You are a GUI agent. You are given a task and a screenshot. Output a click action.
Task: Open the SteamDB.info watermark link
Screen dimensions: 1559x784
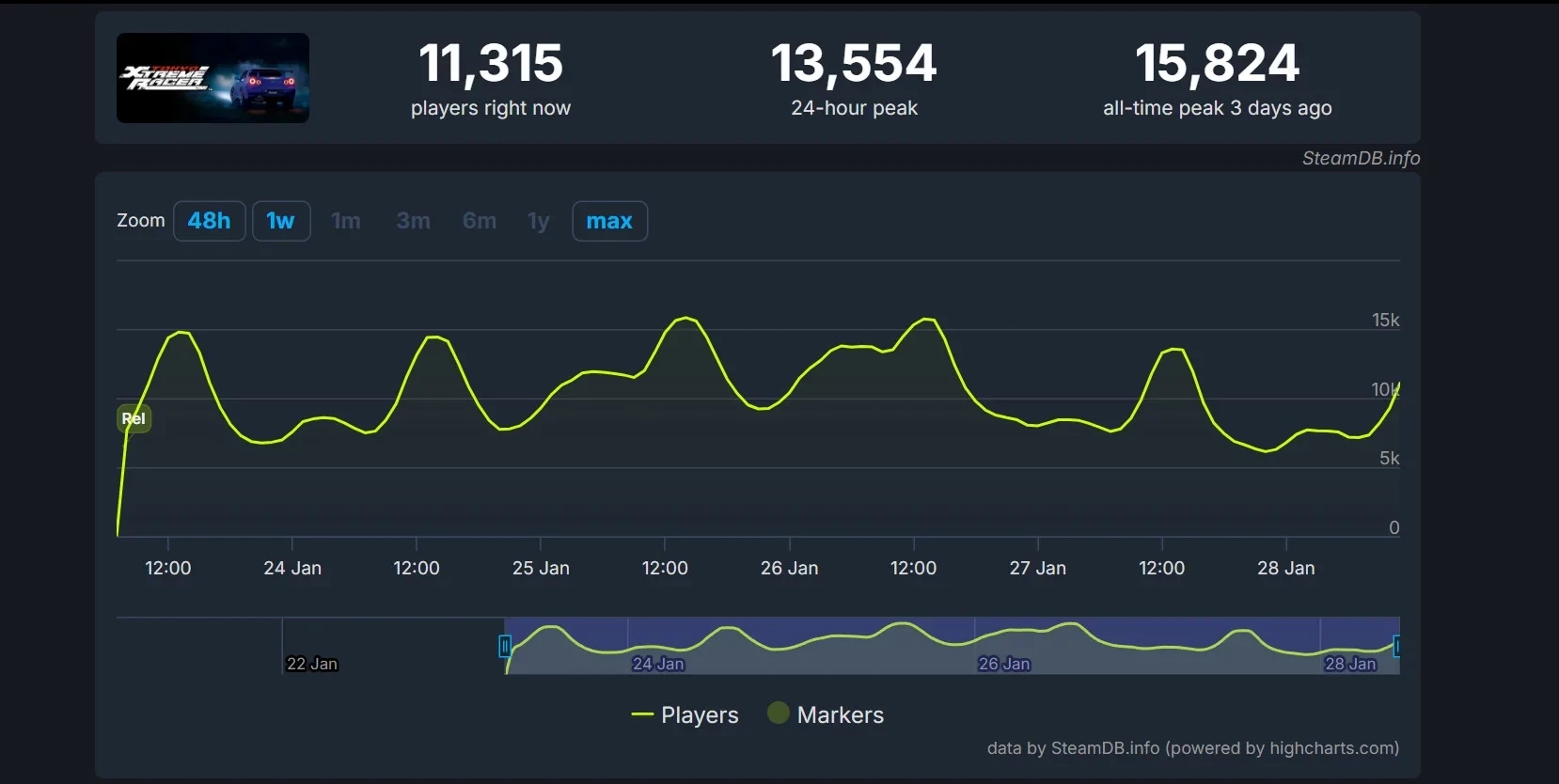pyautogui.click(x=1360, y=158)
